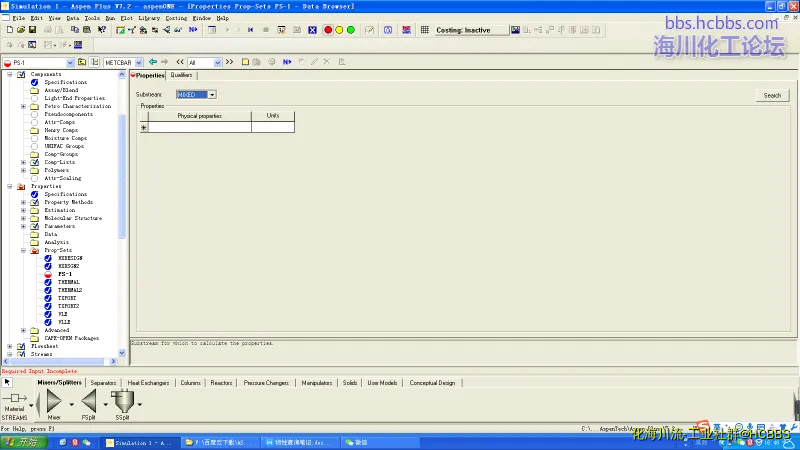Viewport: 800px width, 450px height.
Task: Click the blue X results icon
Action: [312, 30]
